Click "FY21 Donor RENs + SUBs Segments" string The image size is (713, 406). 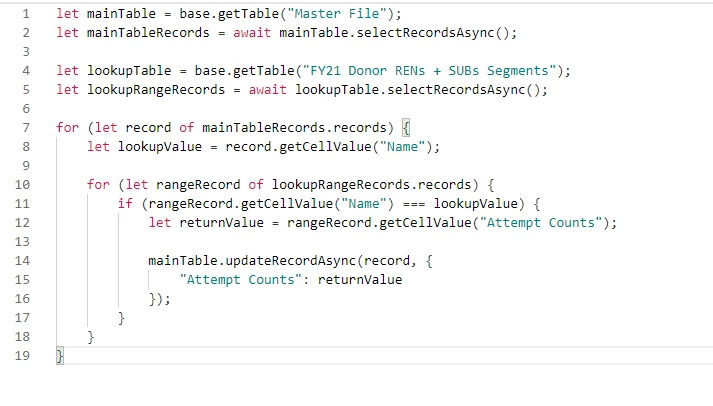429,71
